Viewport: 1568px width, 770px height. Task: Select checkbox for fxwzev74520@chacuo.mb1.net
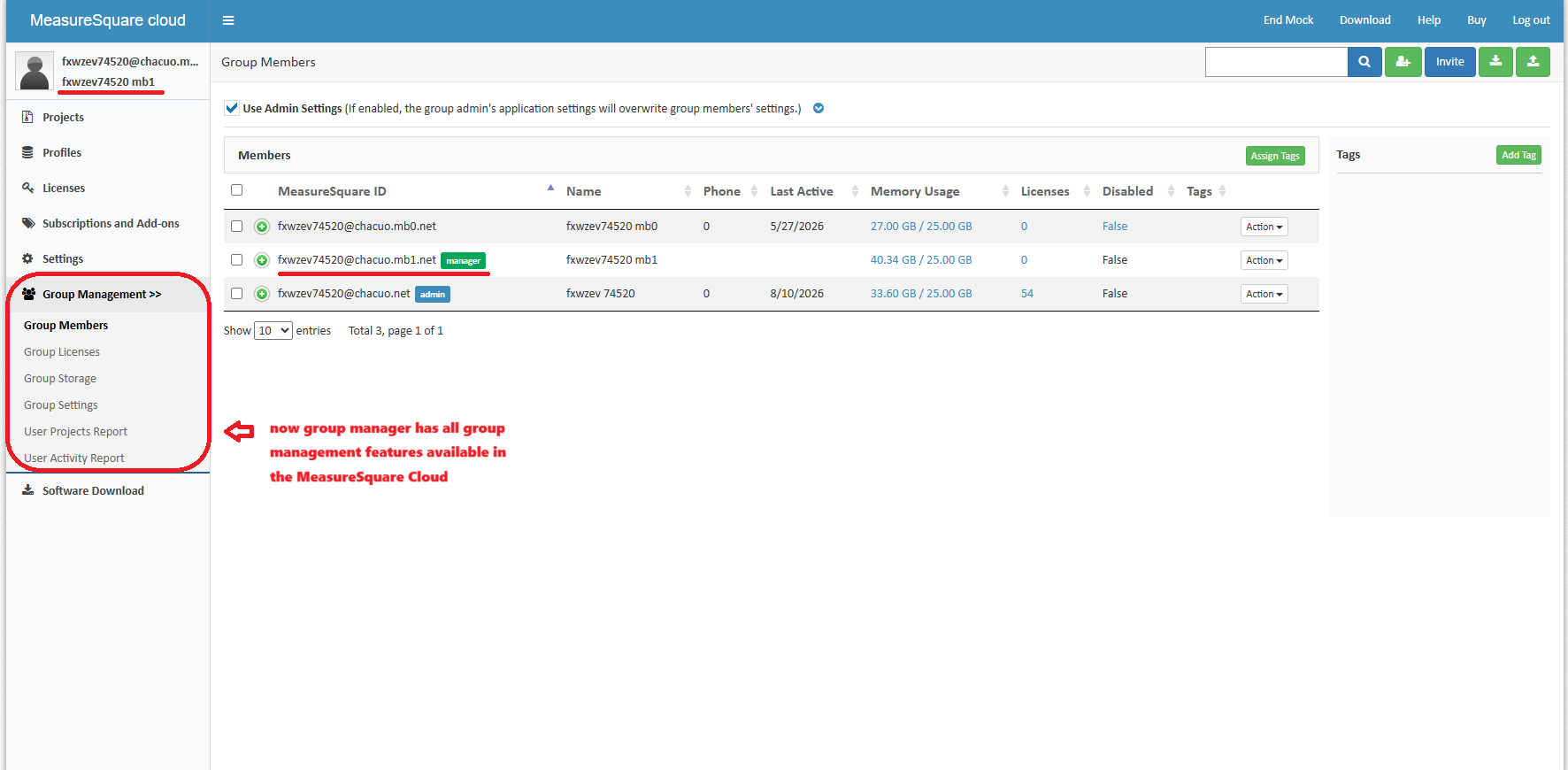point(236,260)
